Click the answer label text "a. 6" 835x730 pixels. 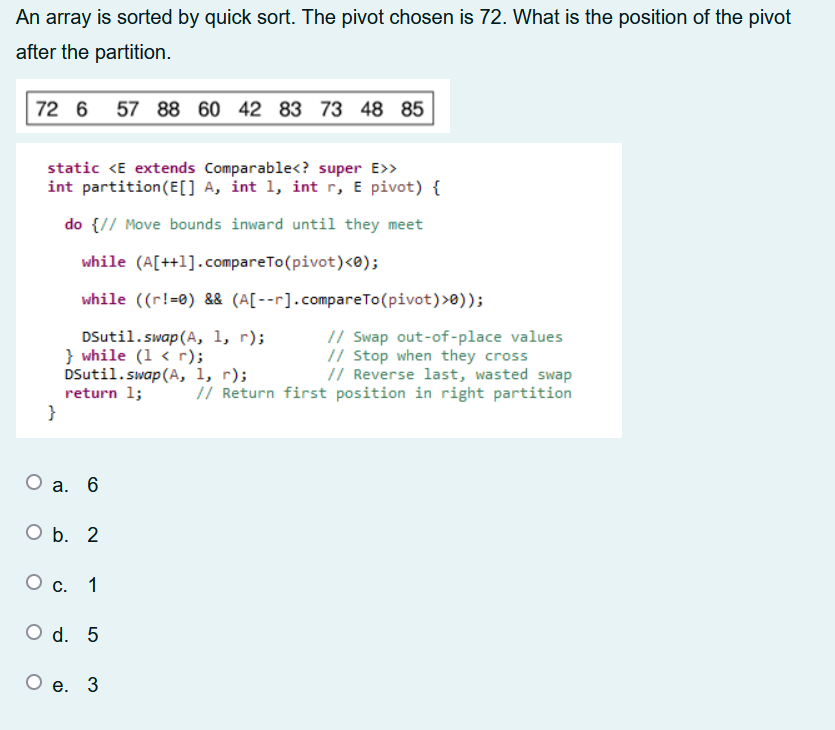(75, 484)
